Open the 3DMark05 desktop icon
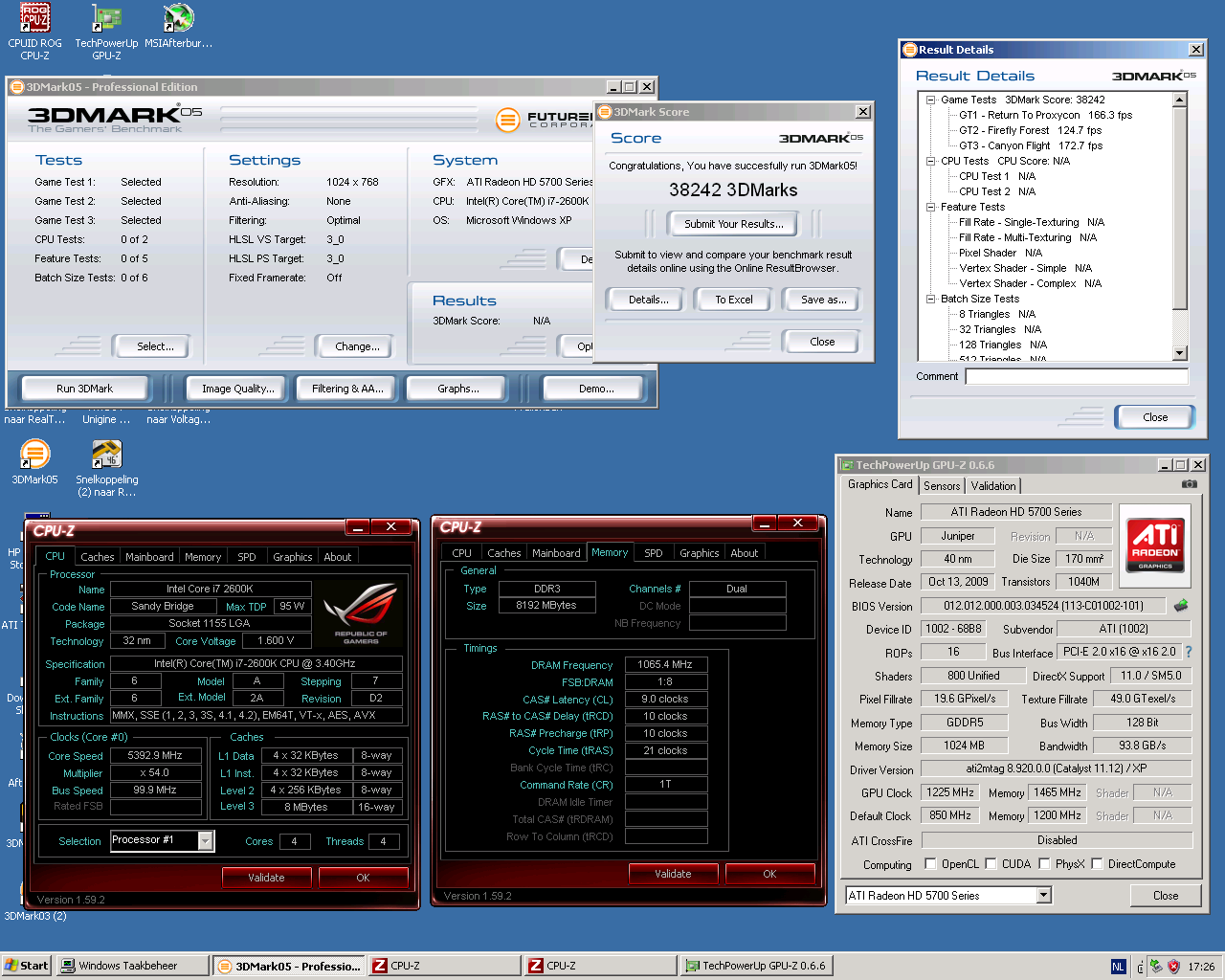This screenshot has width=1225, height=980. 34,462
